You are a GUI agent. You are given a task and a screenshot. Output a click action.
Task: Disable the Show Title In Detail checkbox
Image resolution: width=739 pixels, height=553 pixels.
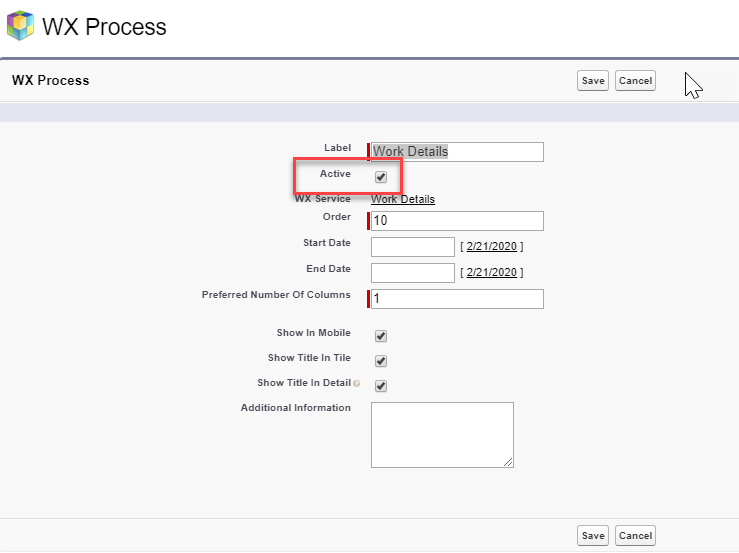click(381, 386)
